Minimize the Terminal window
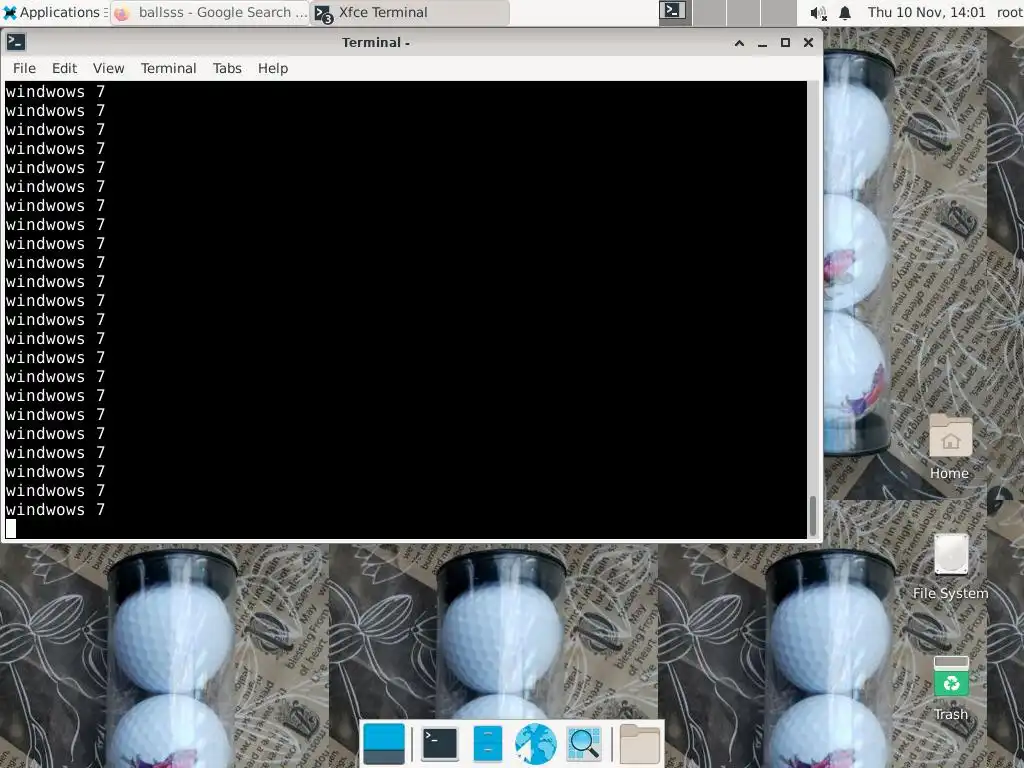The image size is (1024, 768). [x=762, y=42]
